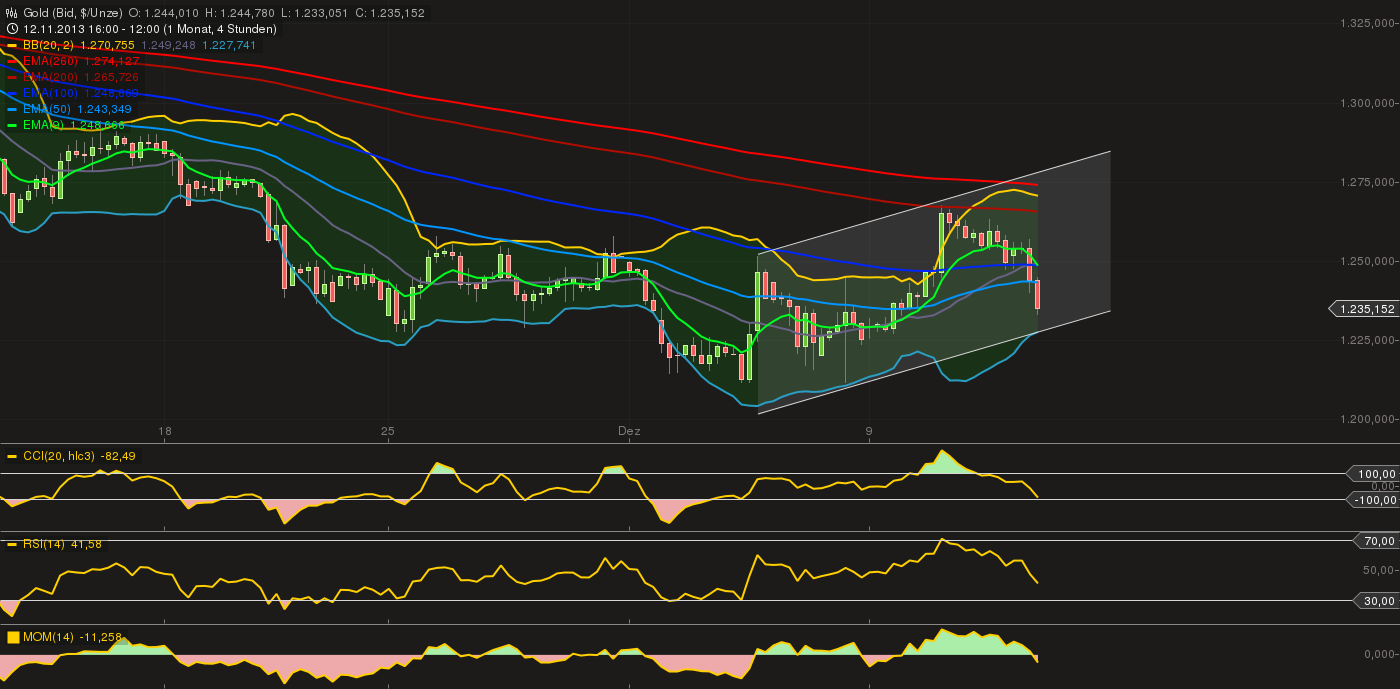
Task: Click the dark red EMA(200) legend marker
Action: (x=11, y=77)
